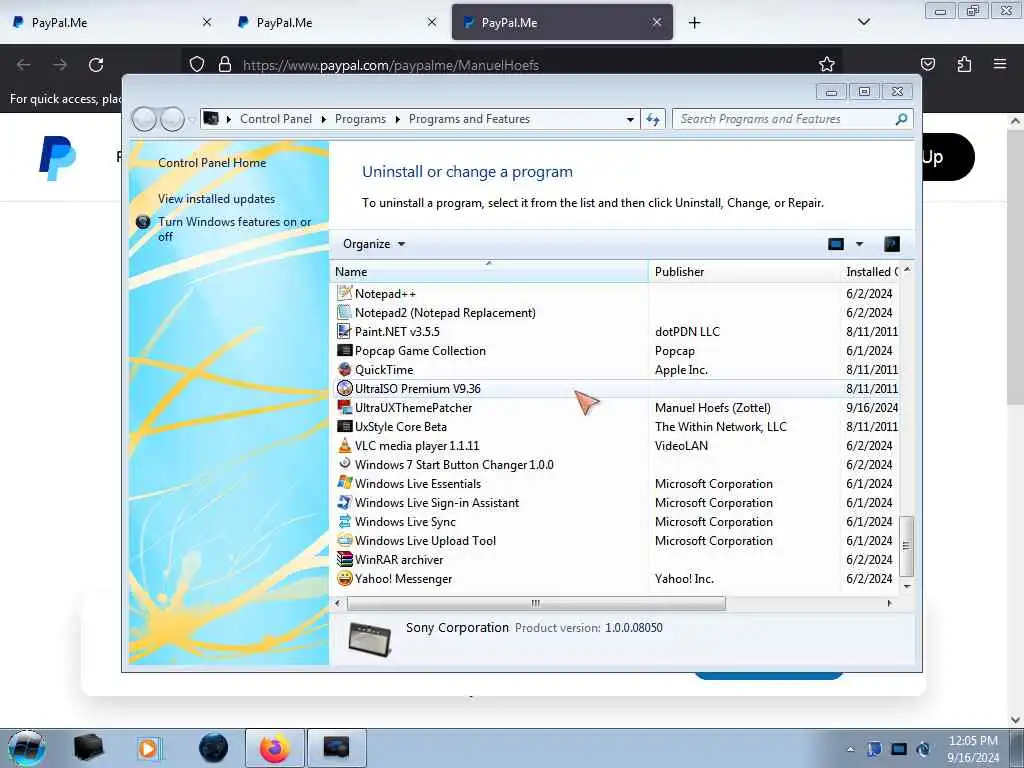Sort by the Publisher column header

pos(744,272)
